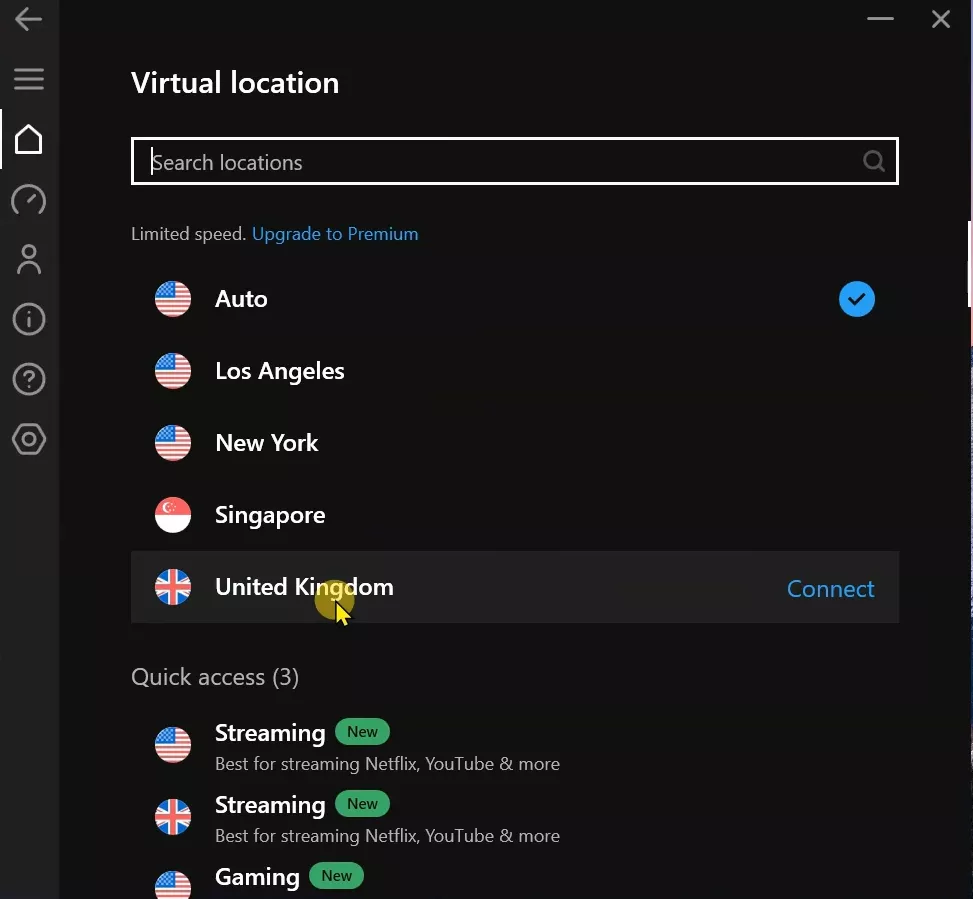Open the help question mark icon

28,379
